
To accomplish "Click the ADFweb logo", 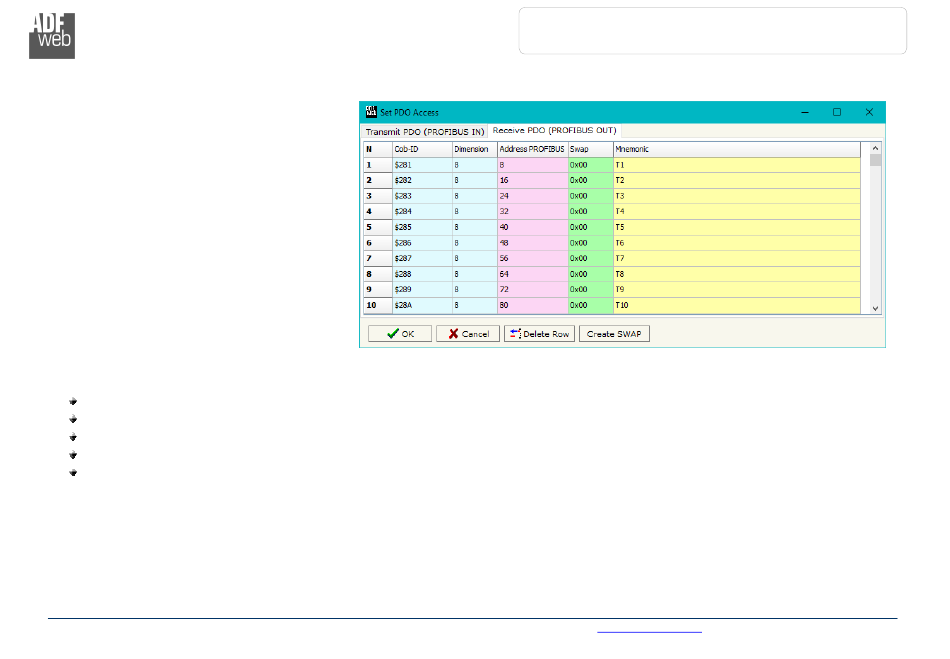I will click(52, 36).
